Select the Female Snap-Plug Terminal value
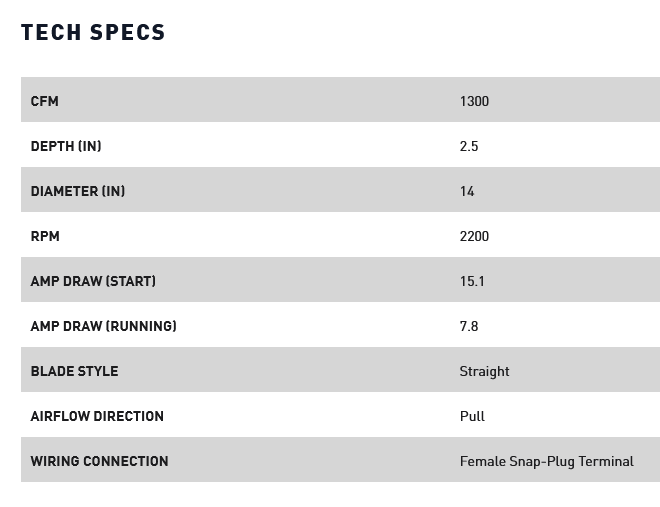The width and height of the screenshot is (660, 507). [x=546, y=461]
